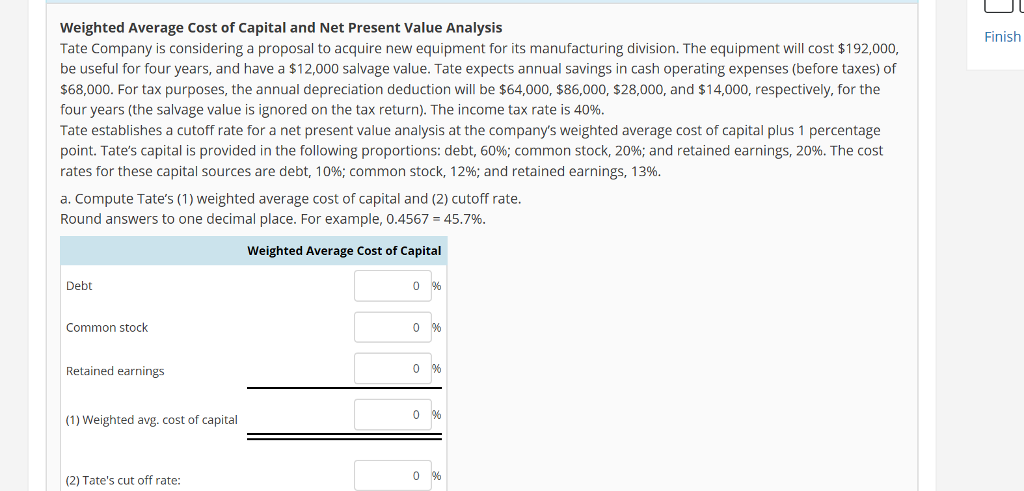Select the Retained earnings percentage input field
The width and height of the screenshot is (1024, 491).
pyautogui.click(x=392, y=368)
